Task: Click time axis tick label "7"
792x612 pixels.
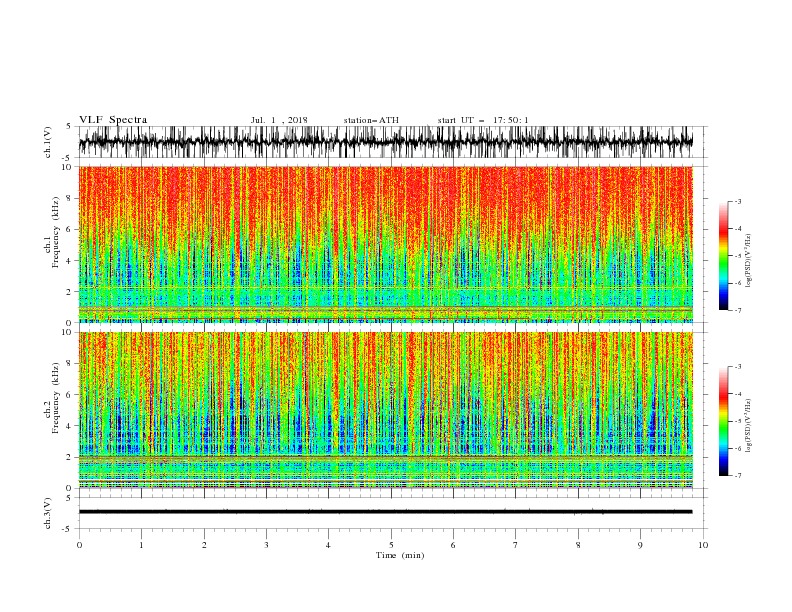Action: [516, 545]
